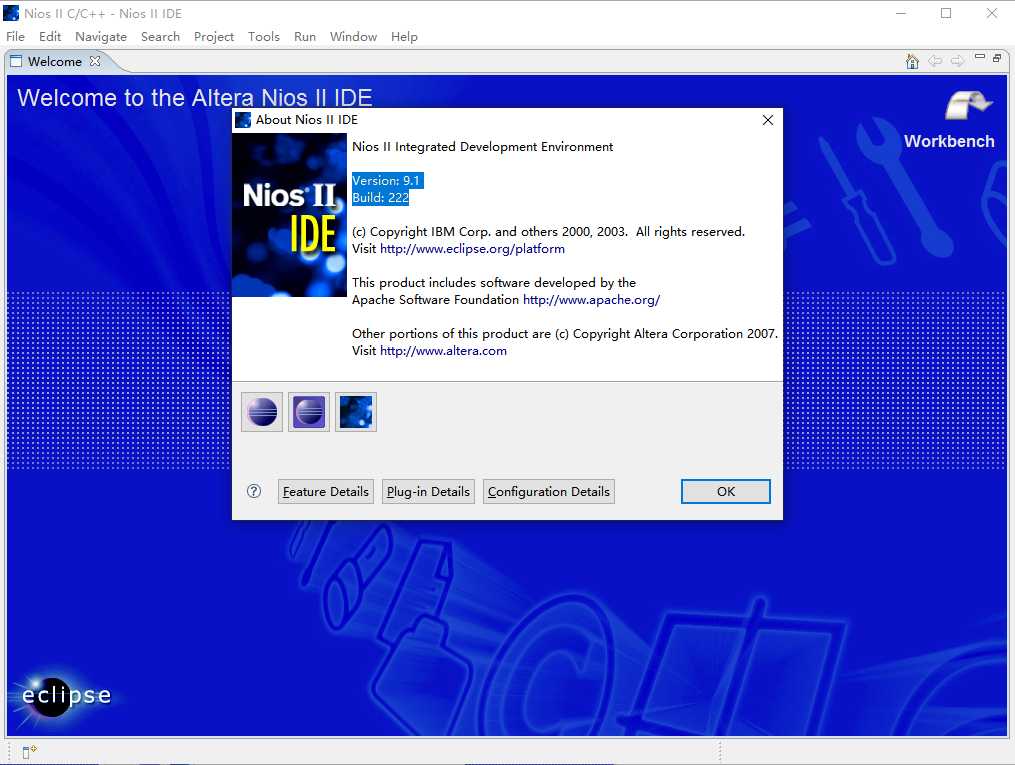1015x765 pixels.
Task: Select the Welcome tab
Action: click(x=54, y=61)
